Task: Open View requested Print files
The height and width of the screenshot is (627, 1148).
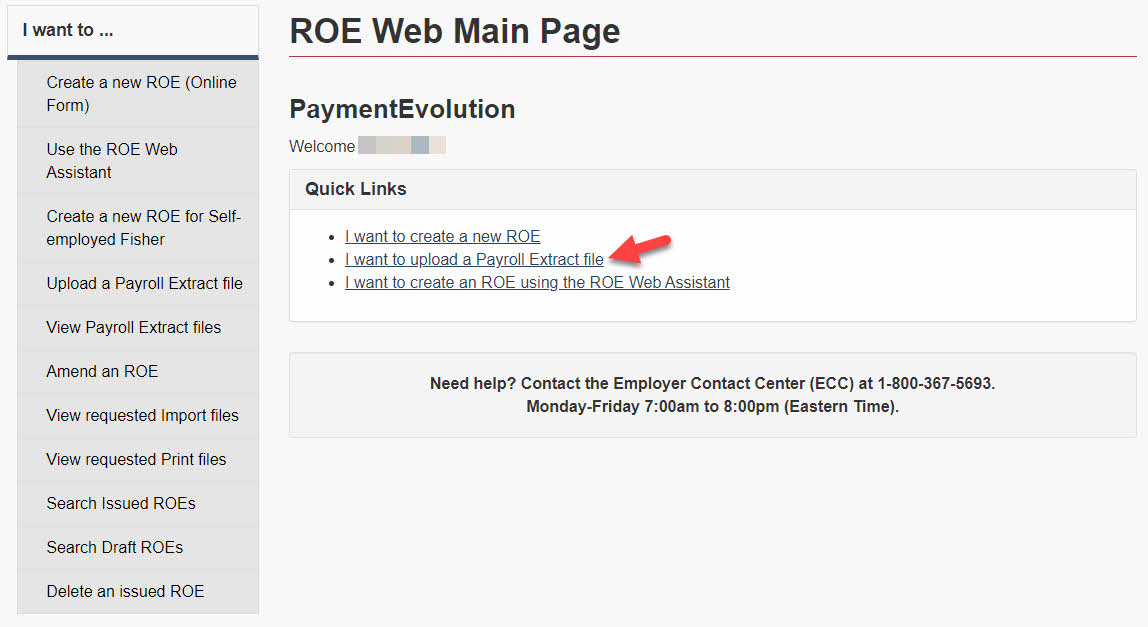Action: point(136,460)
